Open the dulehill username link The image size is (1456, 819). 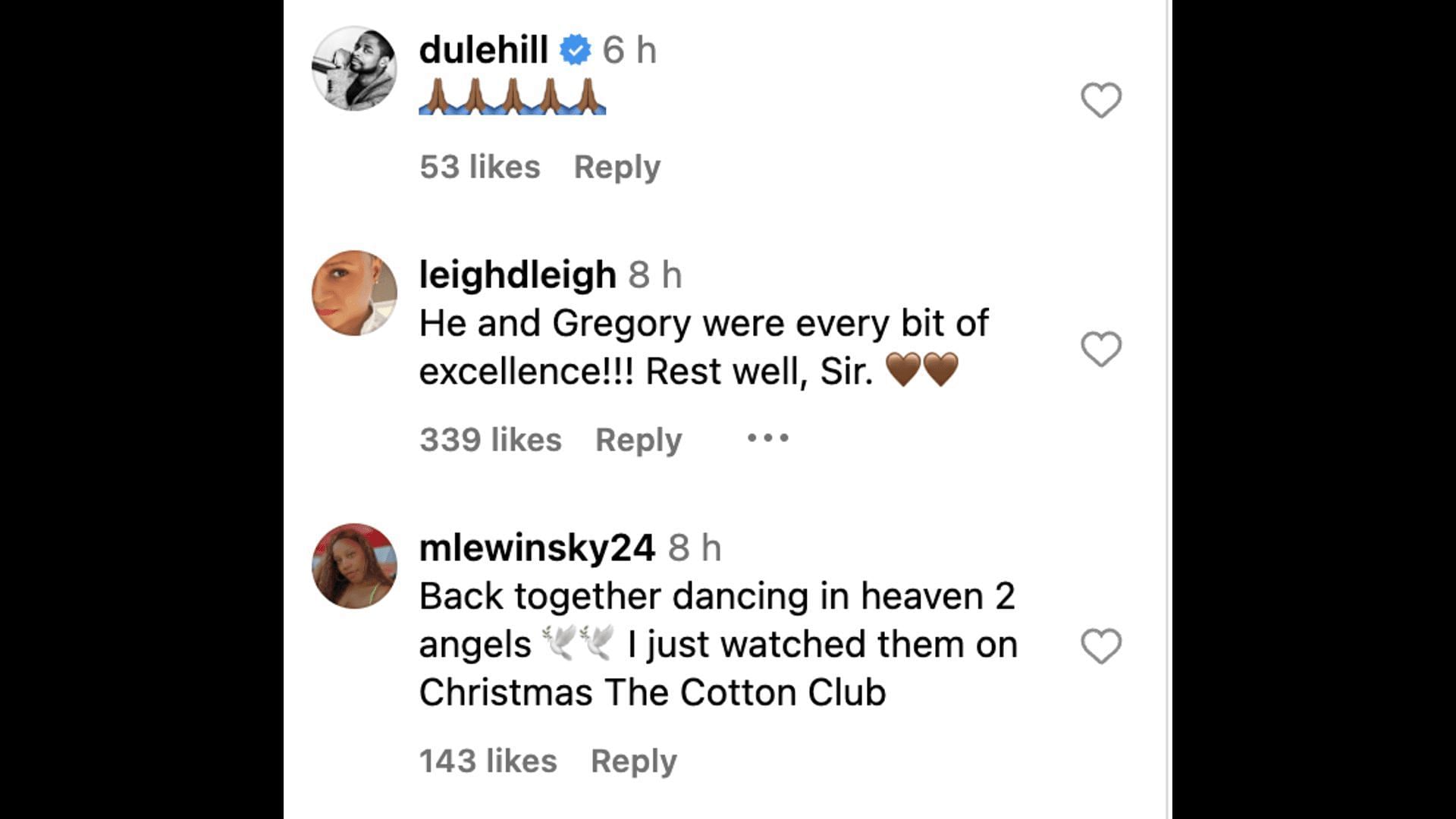pyautogui.click(x=484, y=50)
